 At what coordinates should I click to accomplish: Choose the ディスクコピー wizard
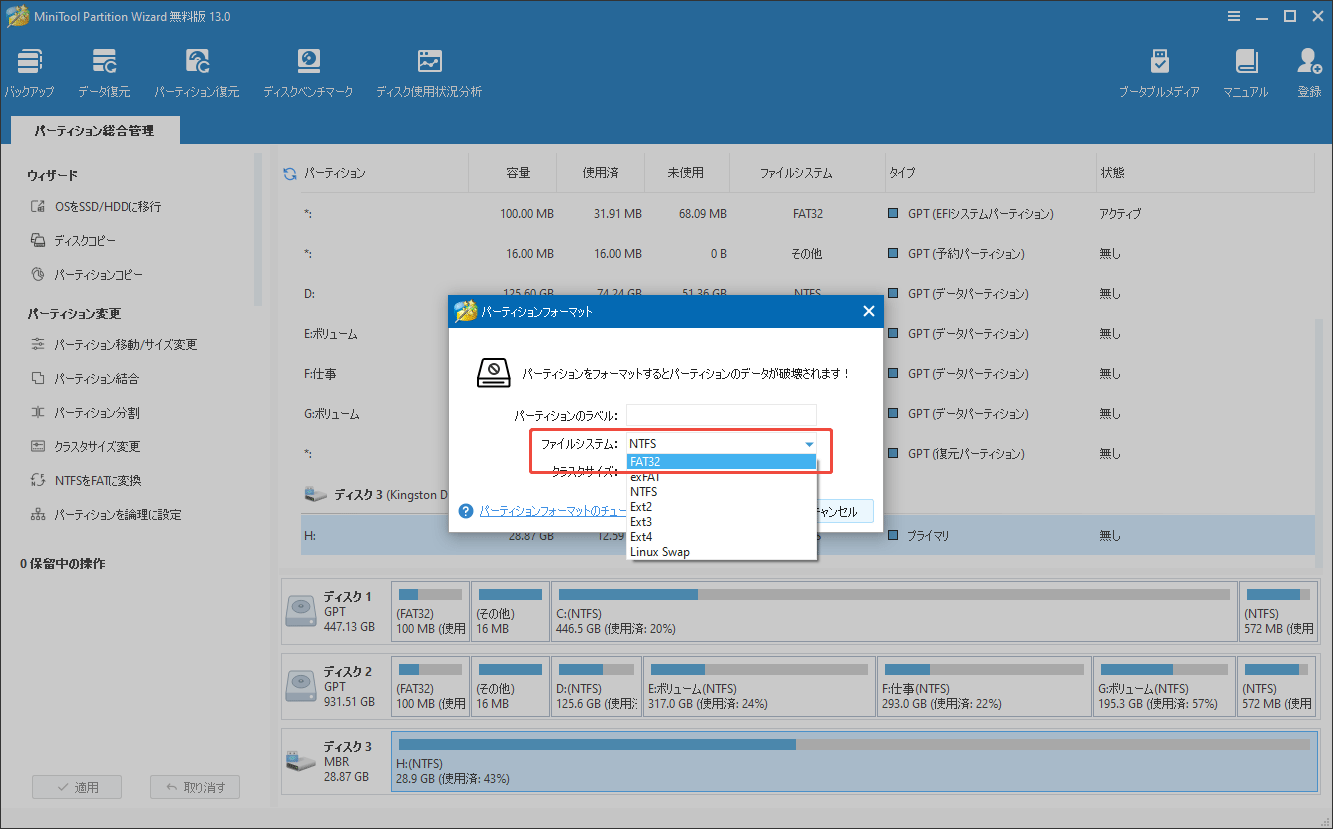point(73,241)
